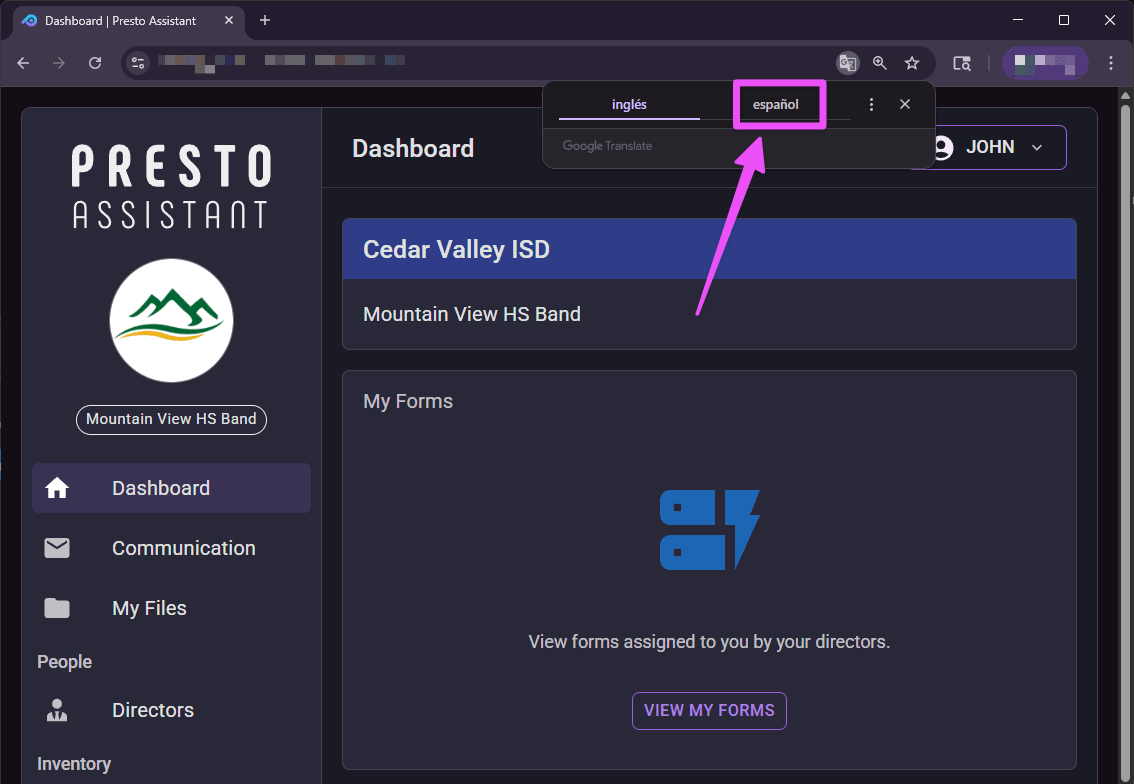1134x784 pixels.
Task: Minimize the browser window
Action: pos(1018,20)
